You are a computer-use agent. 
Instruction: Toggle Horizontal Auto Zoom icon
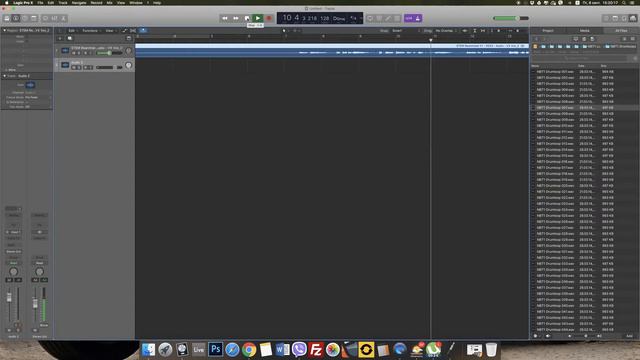pyautogui.click(x=483, y=31)
